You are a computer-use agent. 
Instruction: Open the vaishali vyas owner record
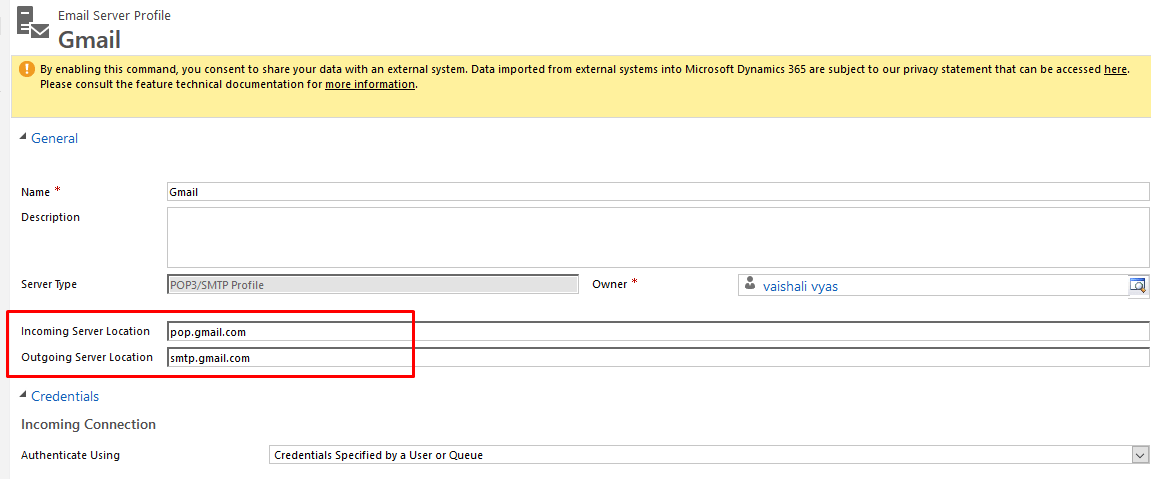click(800, 286)
